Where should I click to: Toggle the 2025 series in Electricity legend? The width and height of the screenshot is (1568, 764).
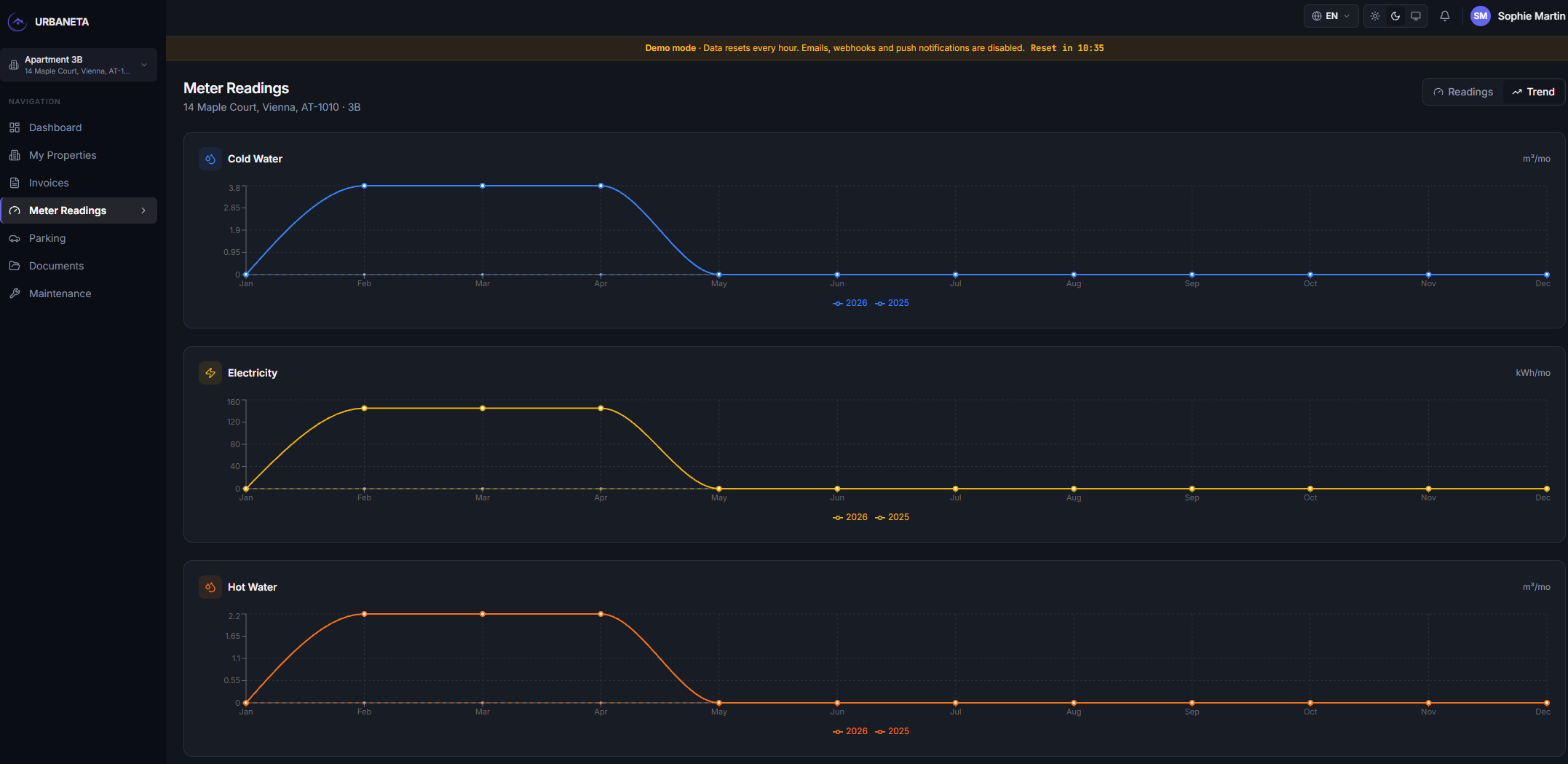coord(892,517)
